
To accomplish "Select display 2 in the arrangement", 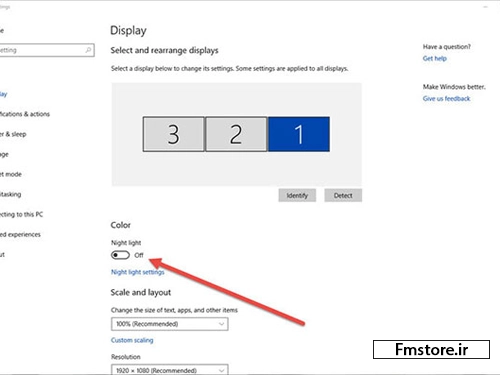I will (x=236, y=134).
